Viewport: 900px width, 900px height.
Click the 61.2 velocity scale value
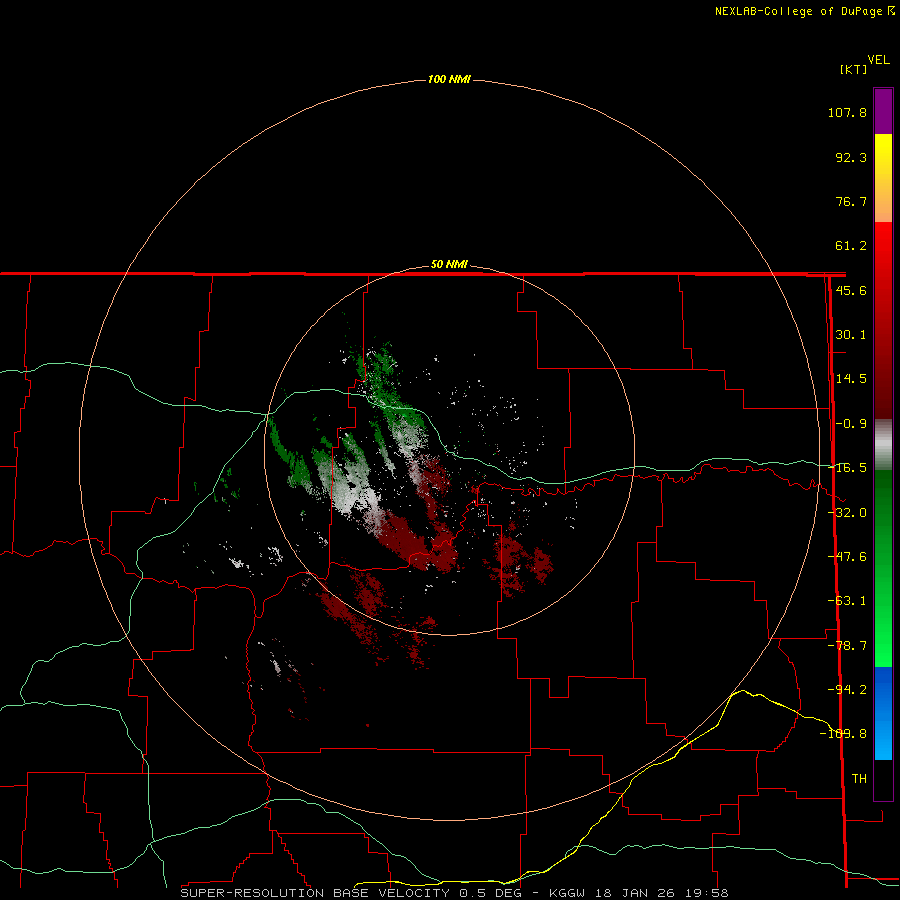click(851, 246)
